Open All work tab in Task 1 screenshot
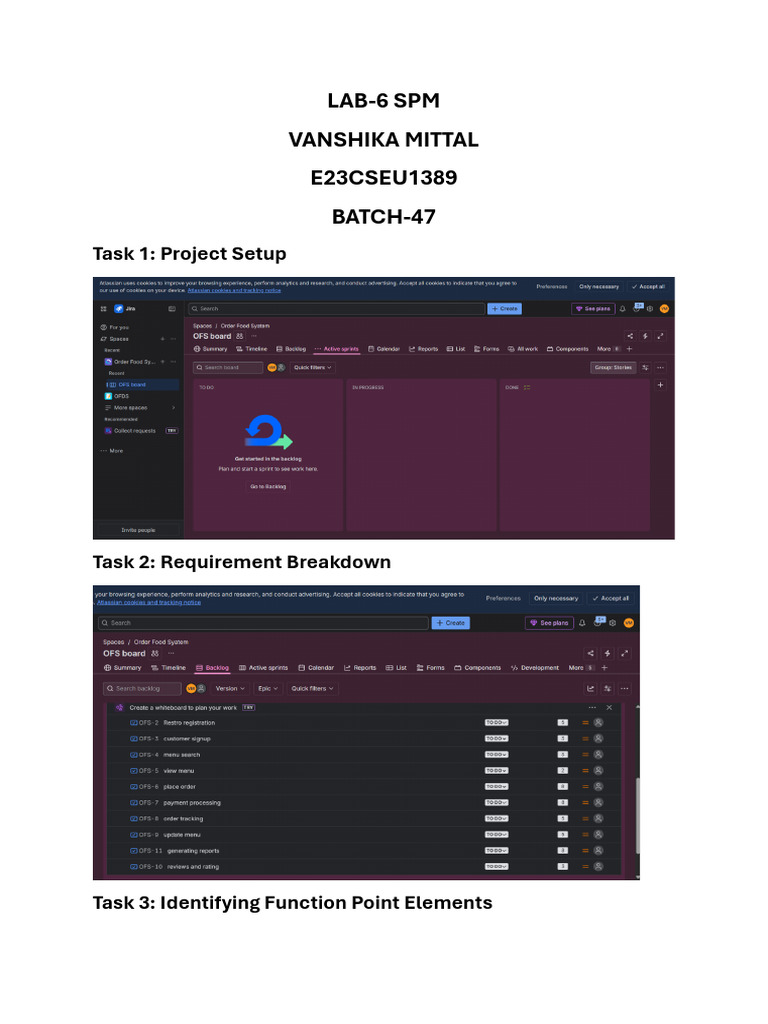768x1024 pixels. tap(523, 349)
